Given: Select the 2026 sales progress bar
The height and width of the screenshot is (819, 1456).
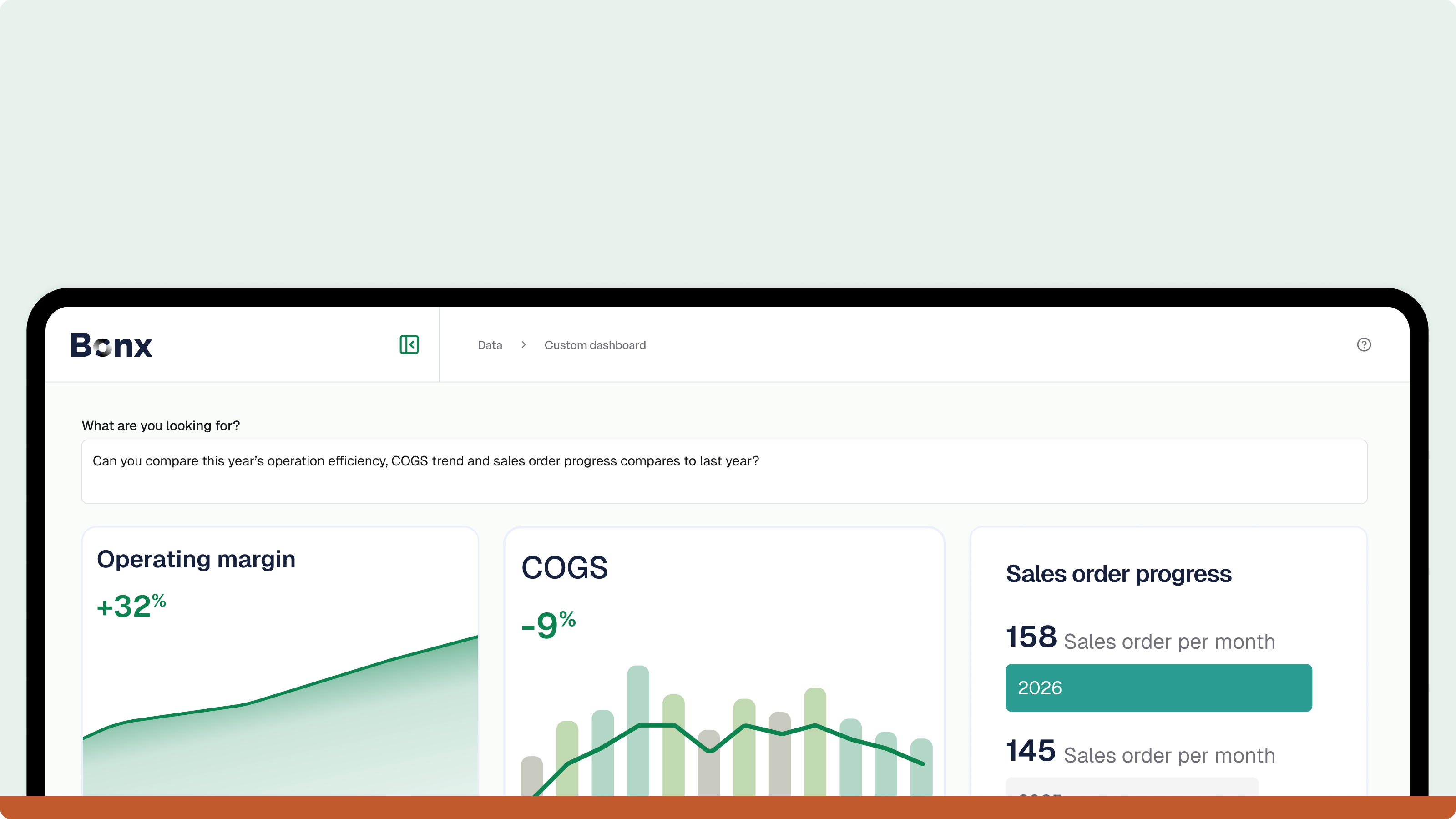Looking at the screenshot, I should coord(1158,688).
